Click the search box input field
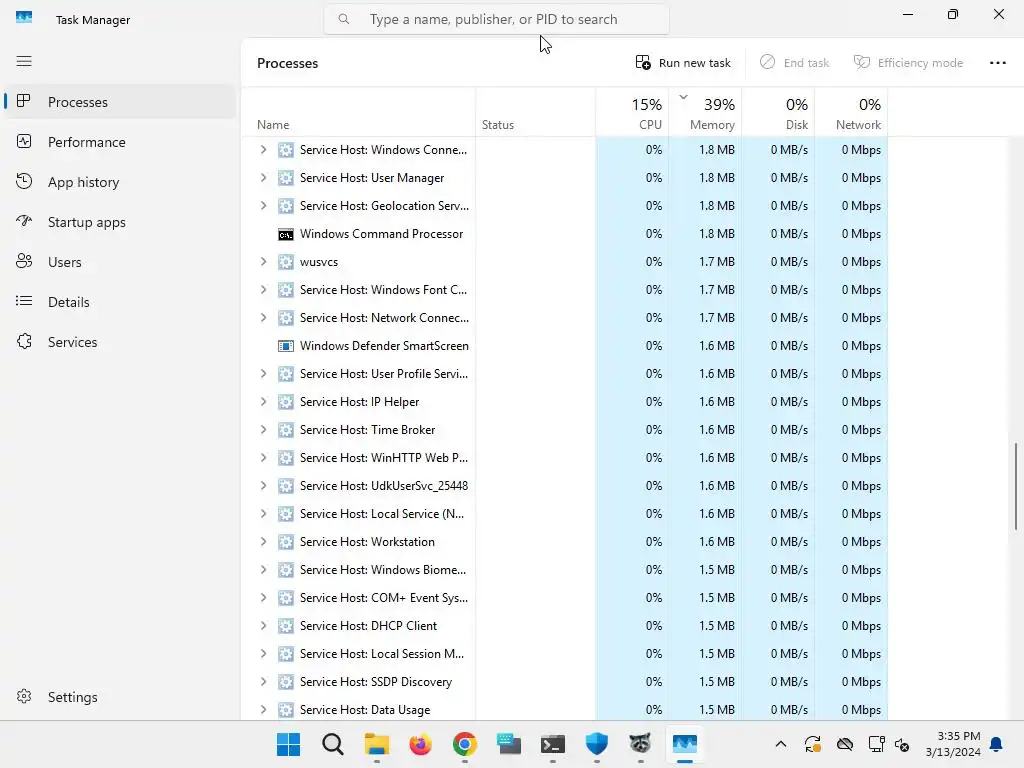1024x768 pixels. coord(496,20)
